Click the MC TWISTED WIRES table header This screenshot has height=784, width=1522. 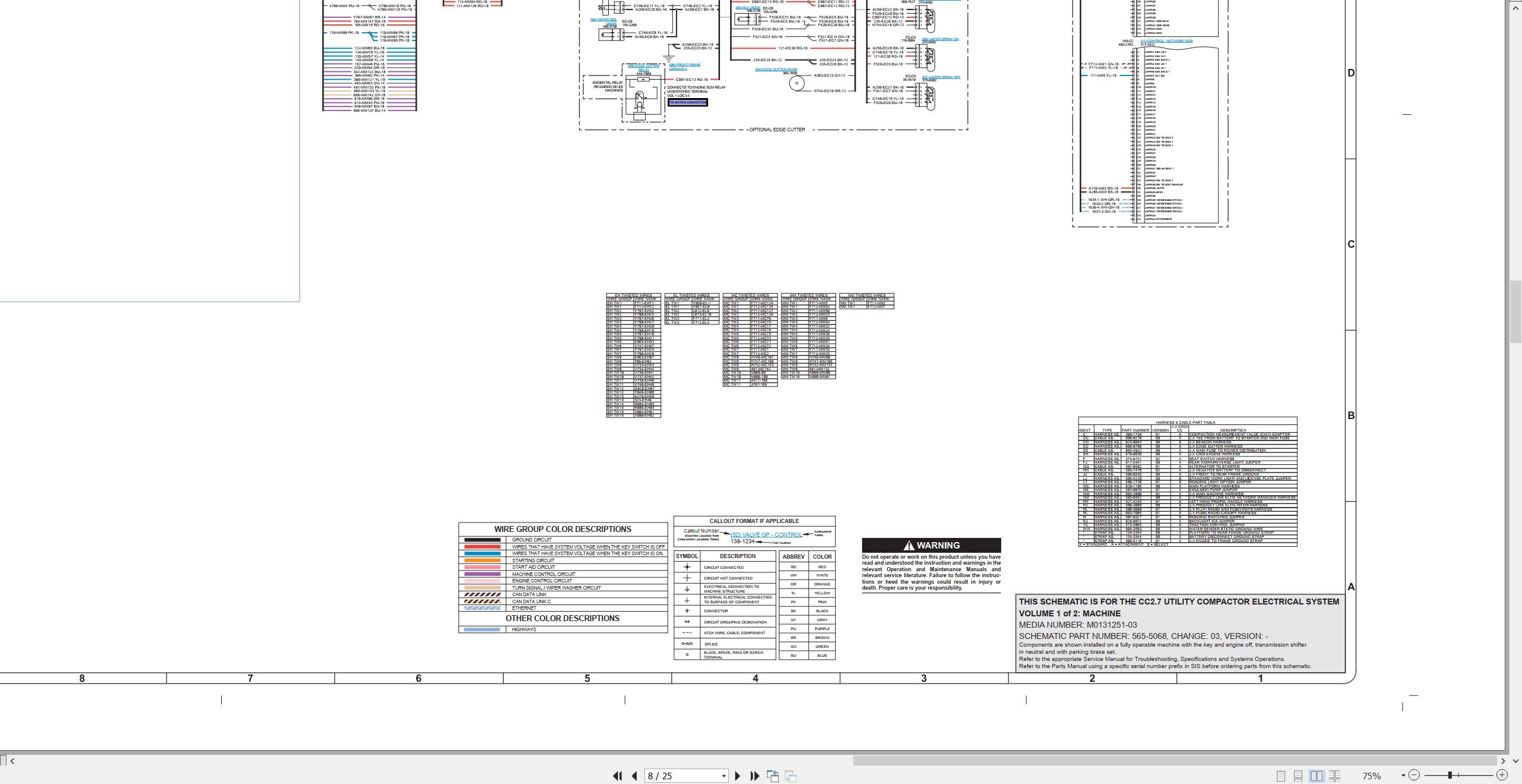[x=750, y=295]
